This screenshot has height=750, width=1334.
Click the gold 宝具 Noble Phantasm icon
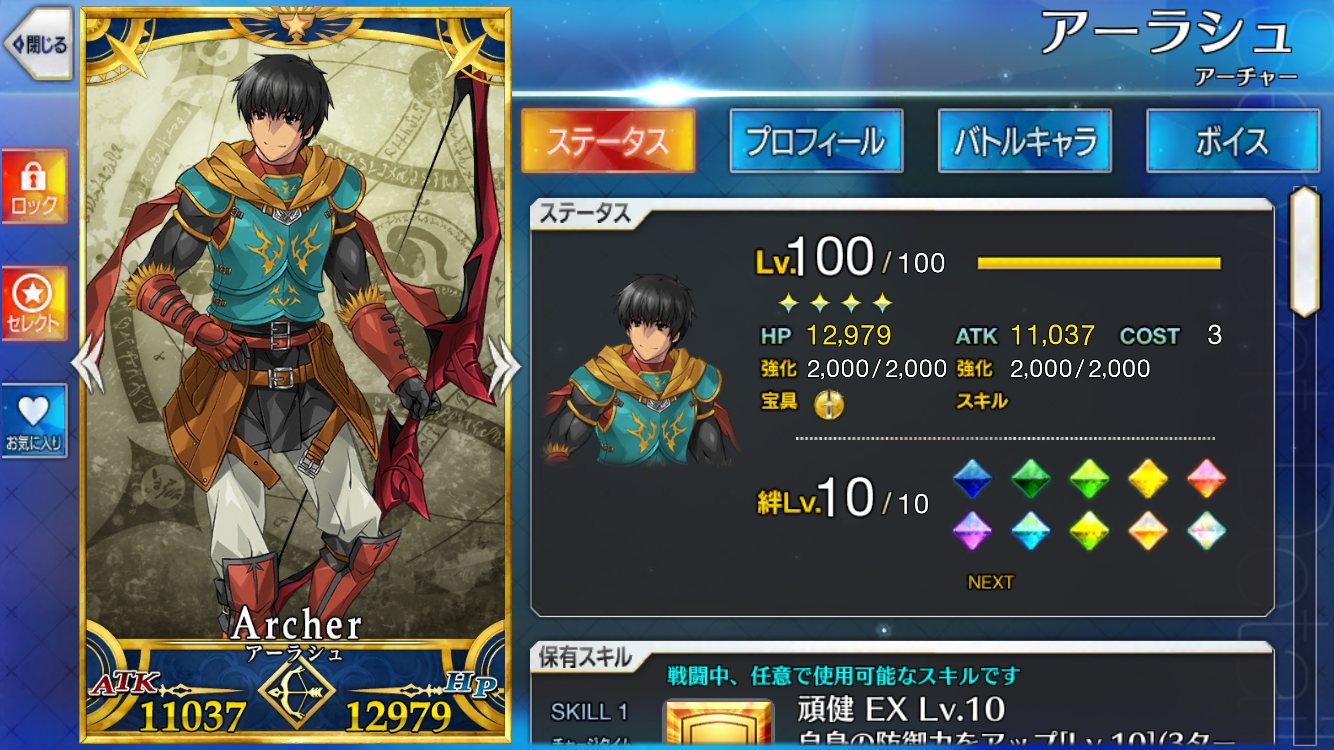pyautogui.click(x=829, y=402)
